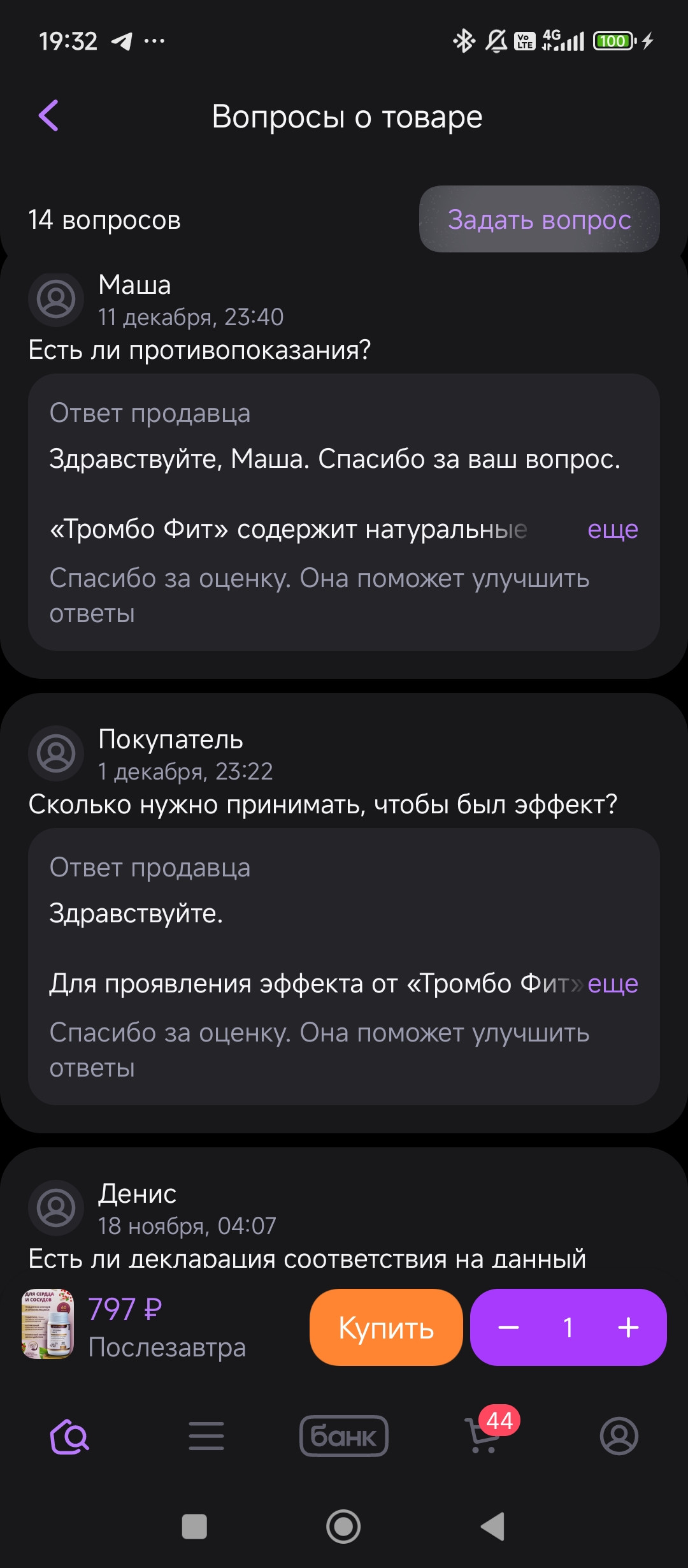
Task: Open the profile tab in bottom bar
Action: 619,1436
